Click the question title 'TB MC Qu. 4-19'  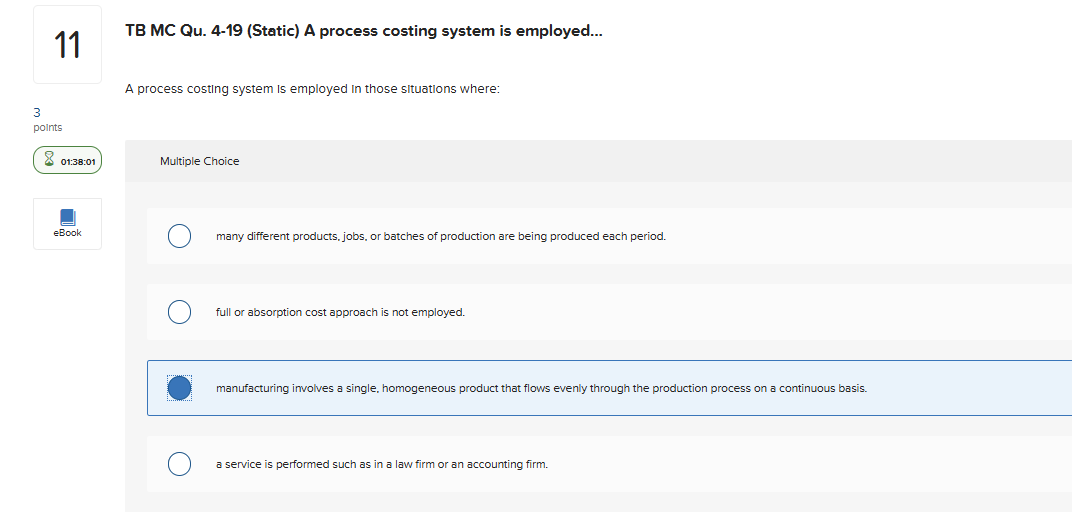point(364,31)
